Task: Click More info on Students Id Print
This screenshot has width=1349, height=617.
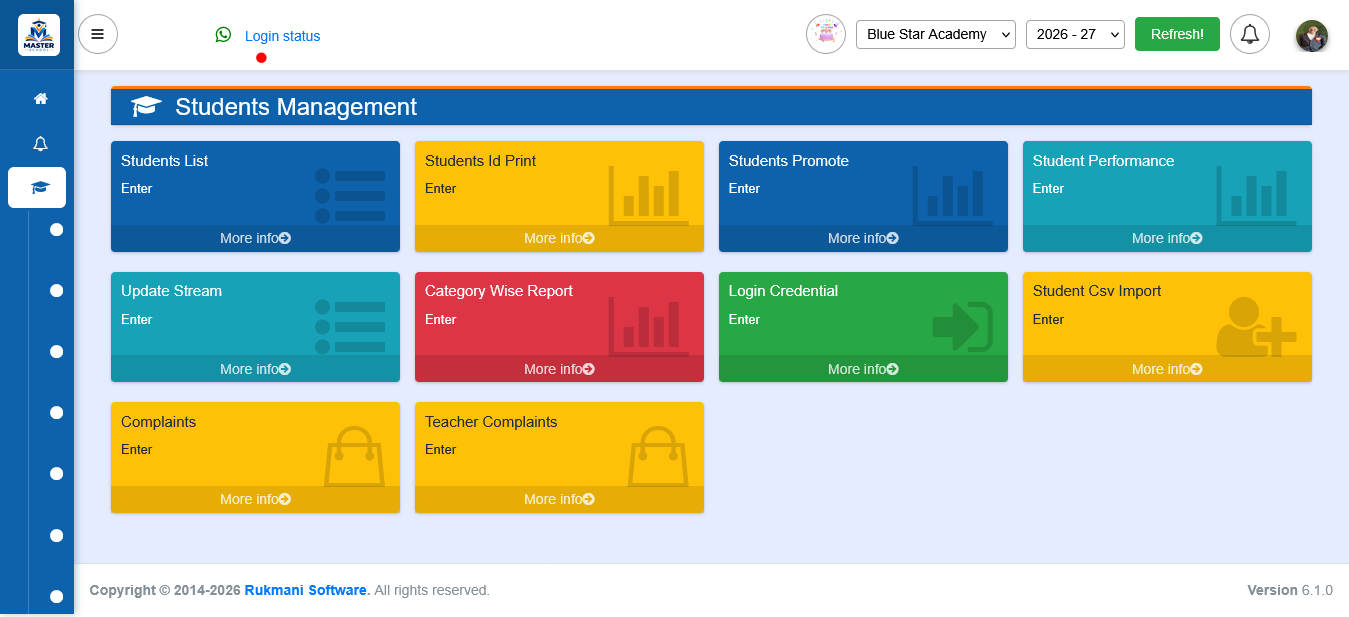Action: [x=559, y=238]
